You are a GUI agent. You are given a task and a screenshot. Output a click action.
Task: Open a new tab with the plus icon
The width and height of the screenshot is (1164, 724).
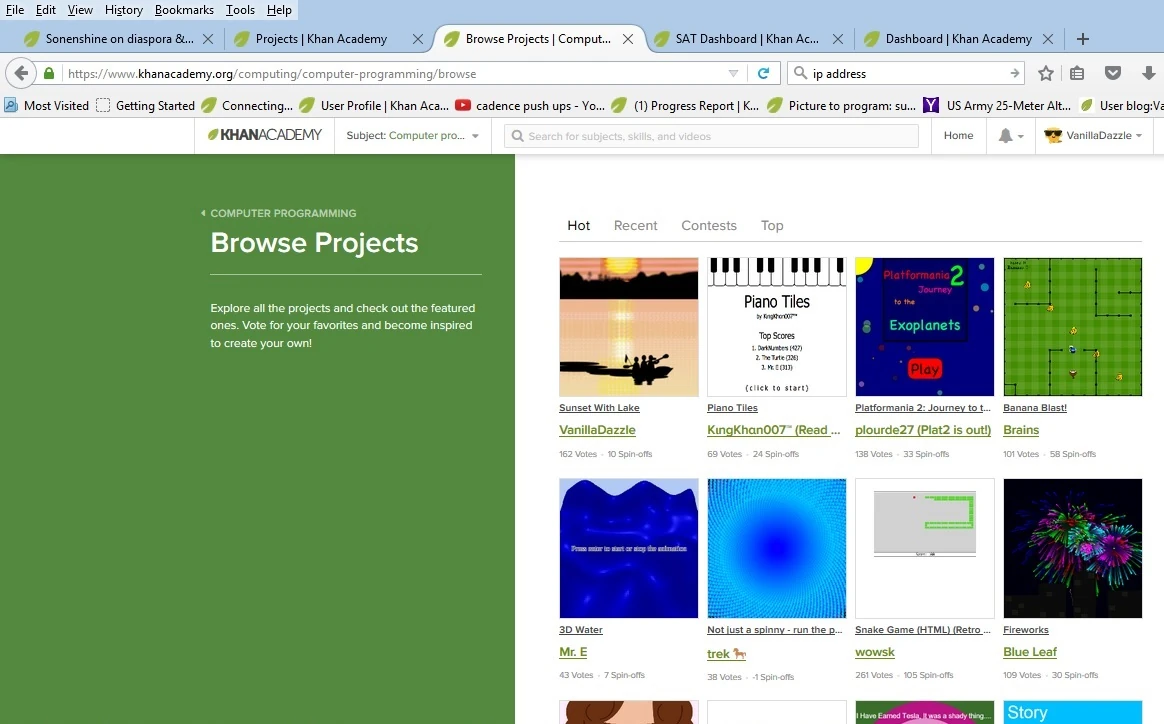click(1083, 39)
